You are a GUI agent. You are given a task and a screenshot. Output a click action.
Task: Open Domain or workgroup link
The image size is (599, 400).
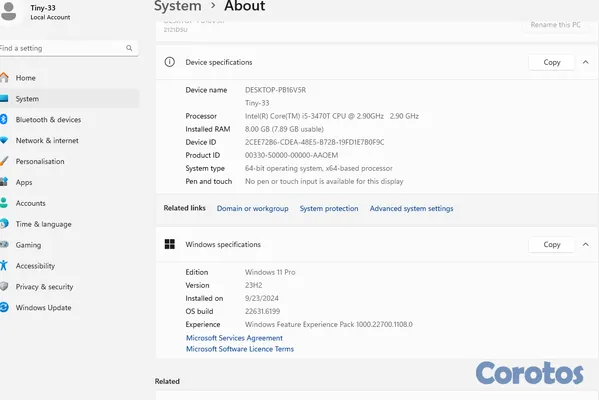(253, 209)
